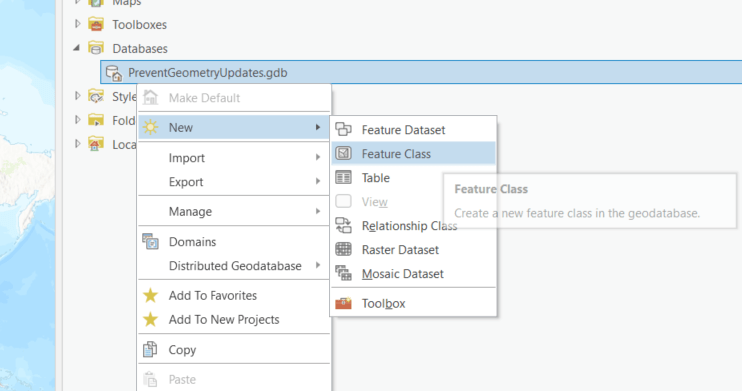This screenshot has width=742, height=391.
Task: Expand the Styles tree node
Action: 78,96
